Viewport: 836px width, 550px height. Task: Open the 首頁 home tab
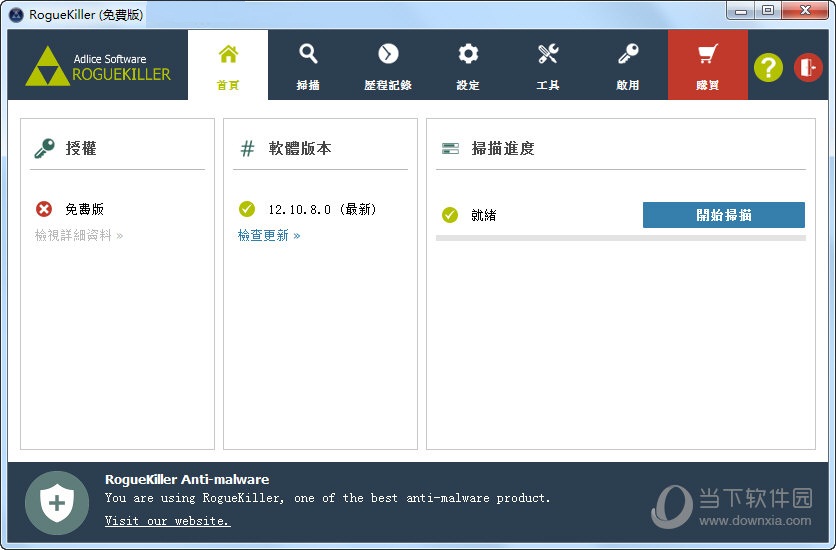pyautogui.click(x=228, y=65)
